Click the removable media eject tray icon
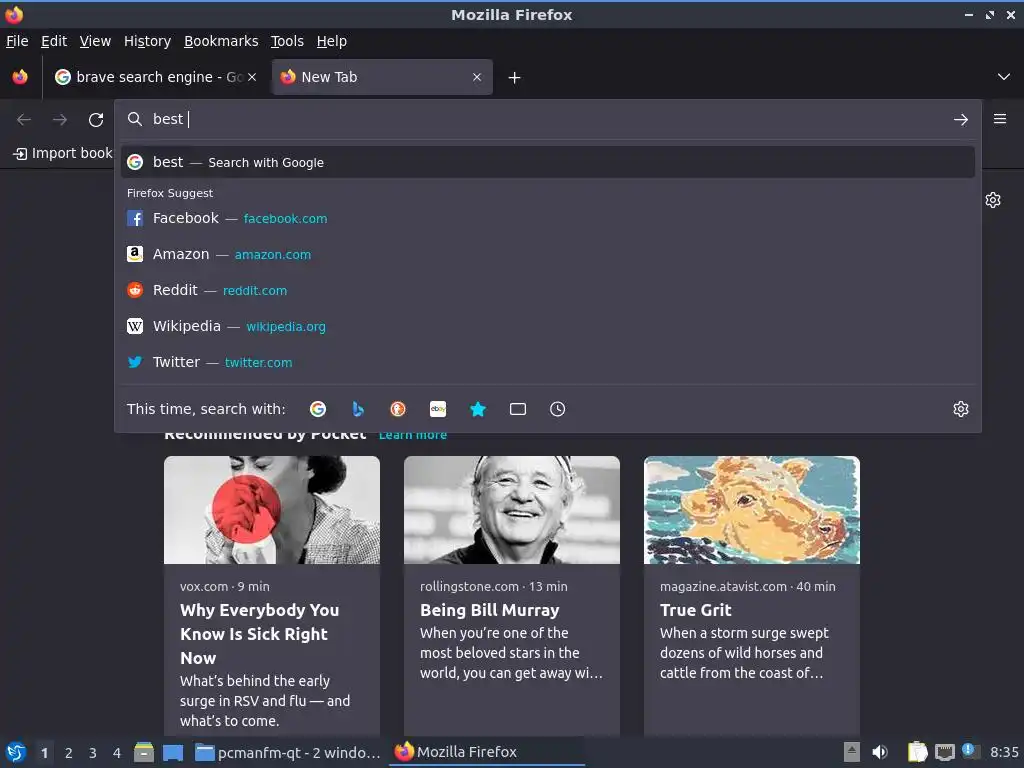Screen dimensions: 1024x768 click(852, 752)
